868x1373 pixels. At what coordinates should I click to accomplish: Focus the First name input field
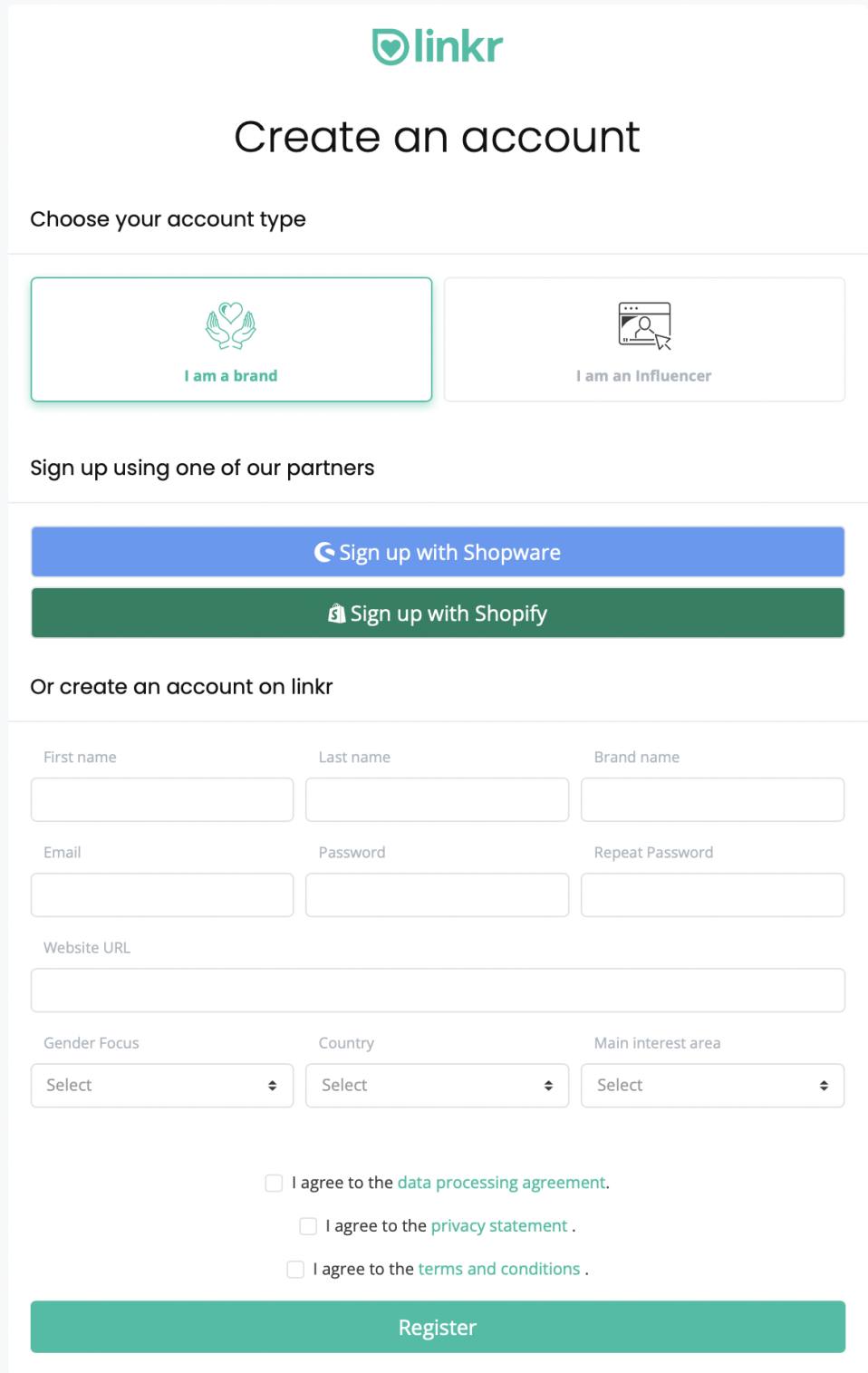[162, 800]
